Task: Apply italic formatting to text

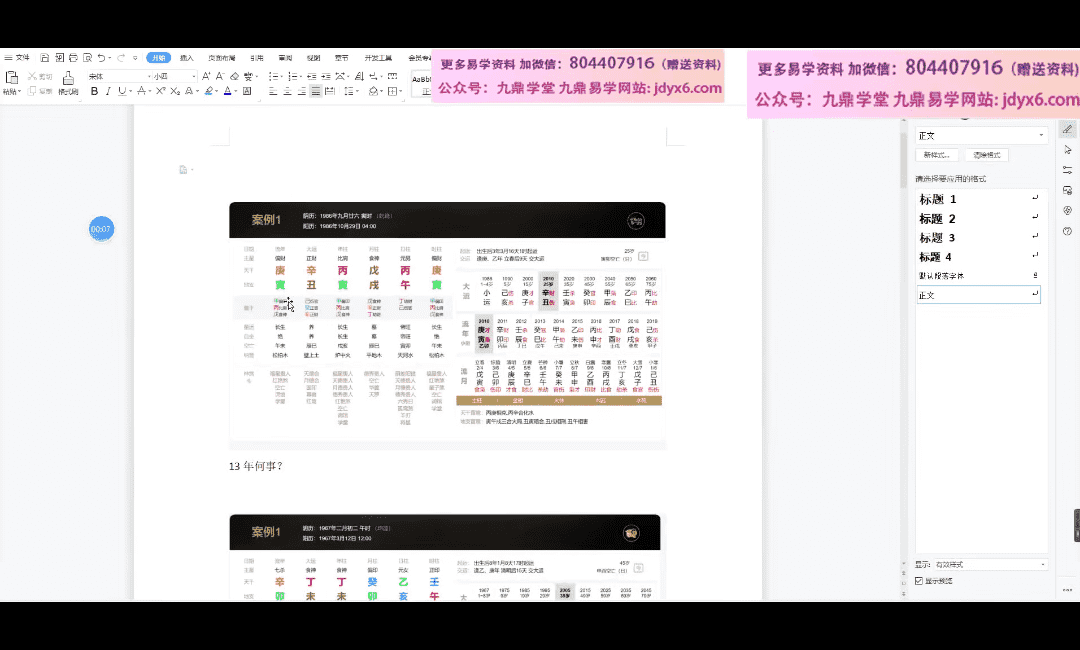Action: [108, 91]
